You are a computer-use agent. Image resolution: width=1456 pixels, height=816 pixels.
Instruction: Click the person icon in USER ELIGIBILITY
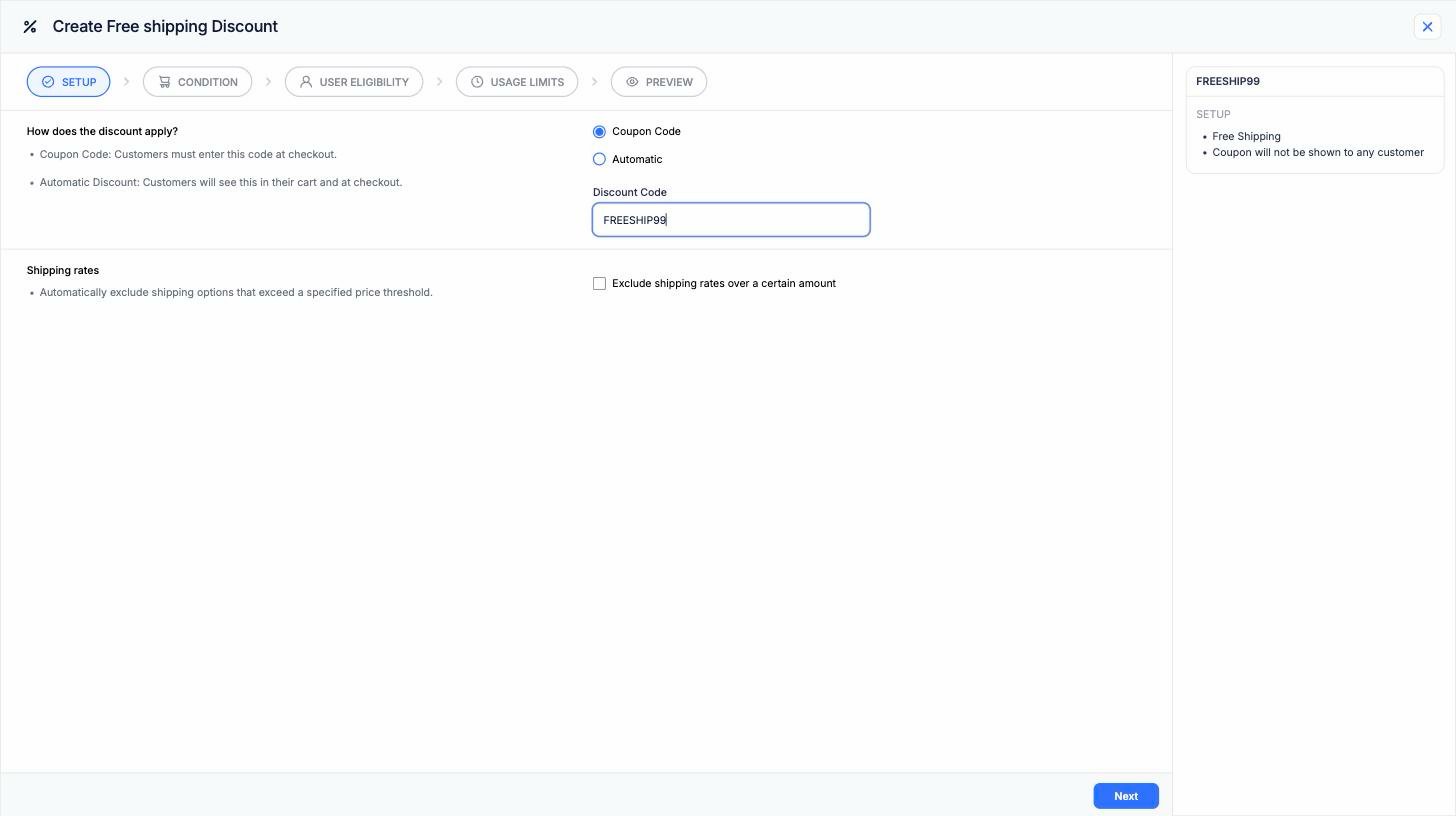click(306, 82)
